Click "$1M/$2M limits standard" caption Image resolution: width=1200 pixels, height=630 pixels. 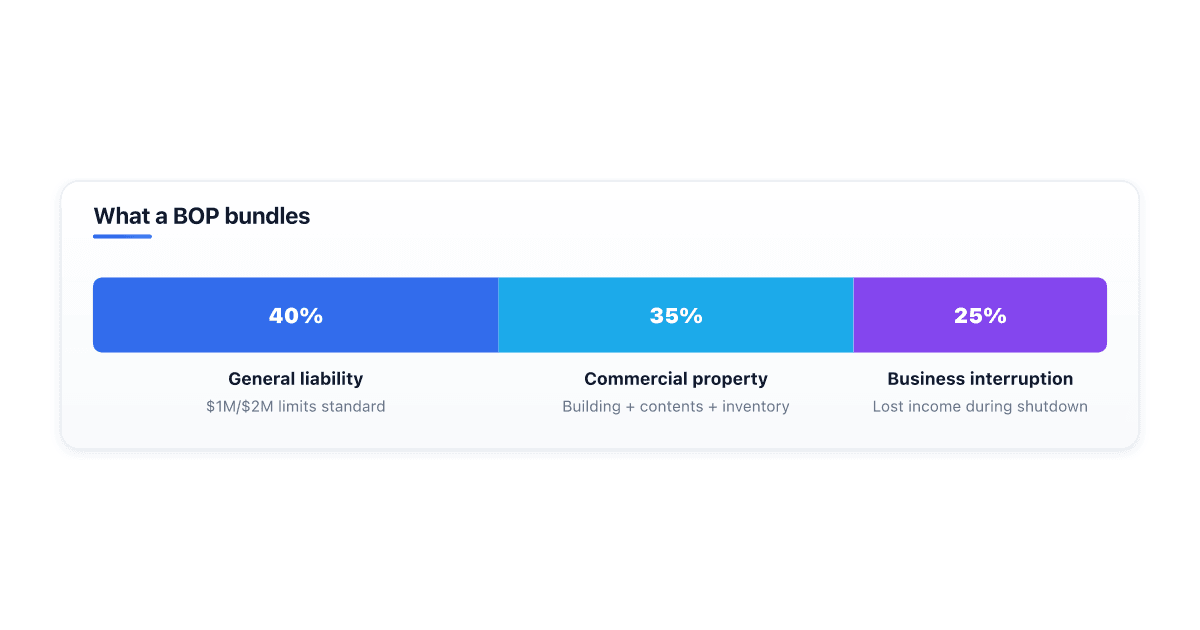[x=296, y=406]
